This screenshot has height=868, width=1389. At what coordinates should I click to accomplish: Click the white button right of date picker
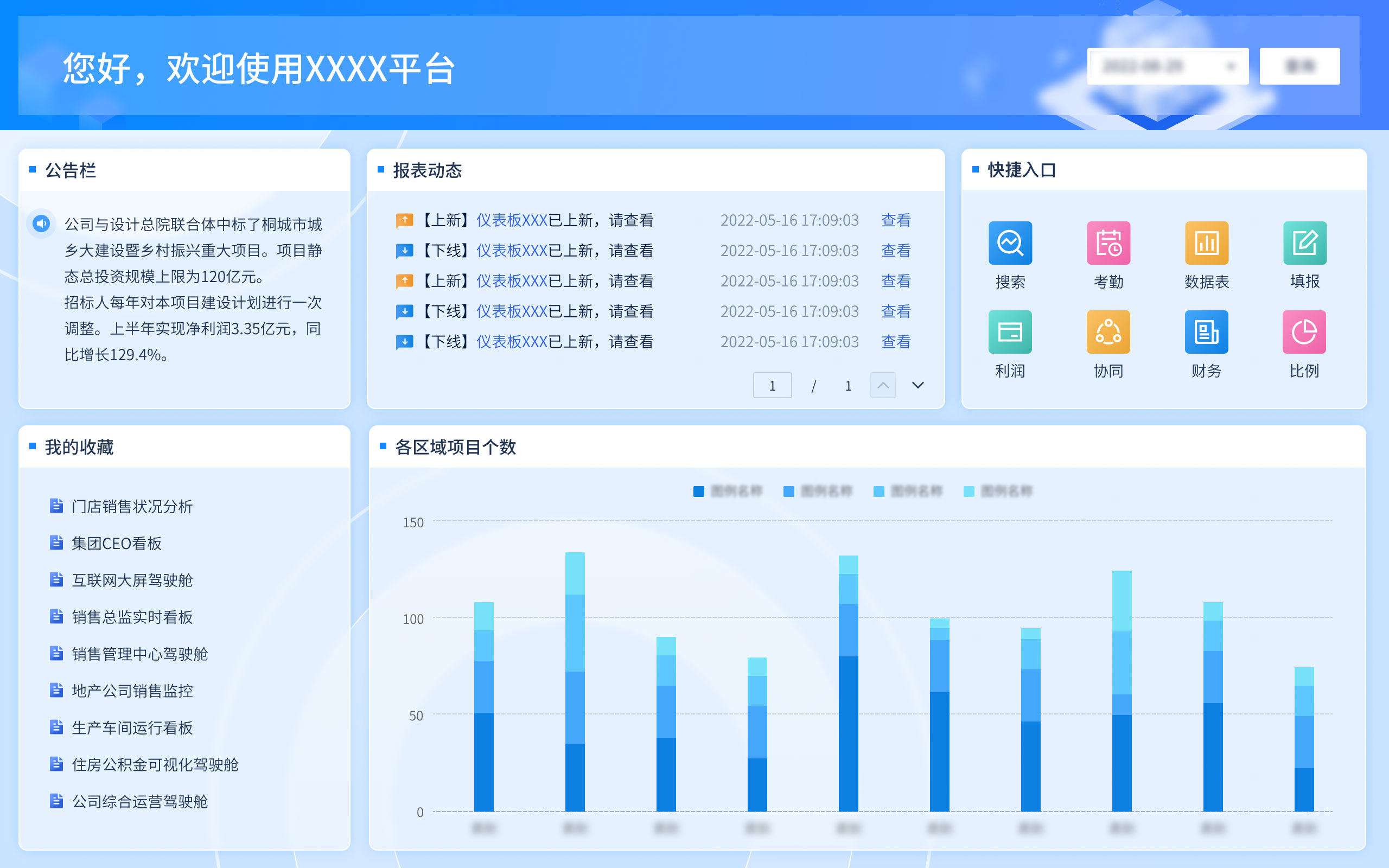1299,66
